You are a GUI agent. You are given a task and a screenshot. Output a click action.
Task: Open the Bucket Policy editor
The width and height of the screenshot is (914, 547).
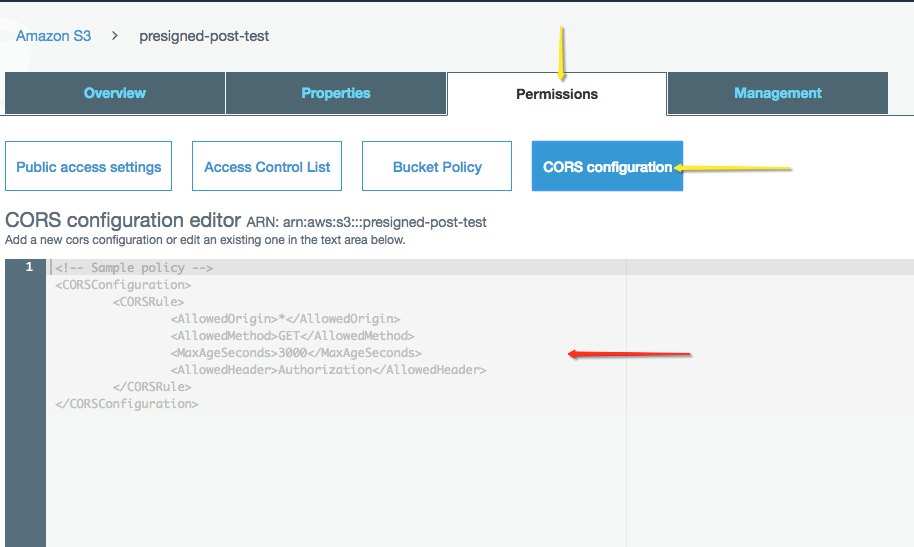pos(437,167)
